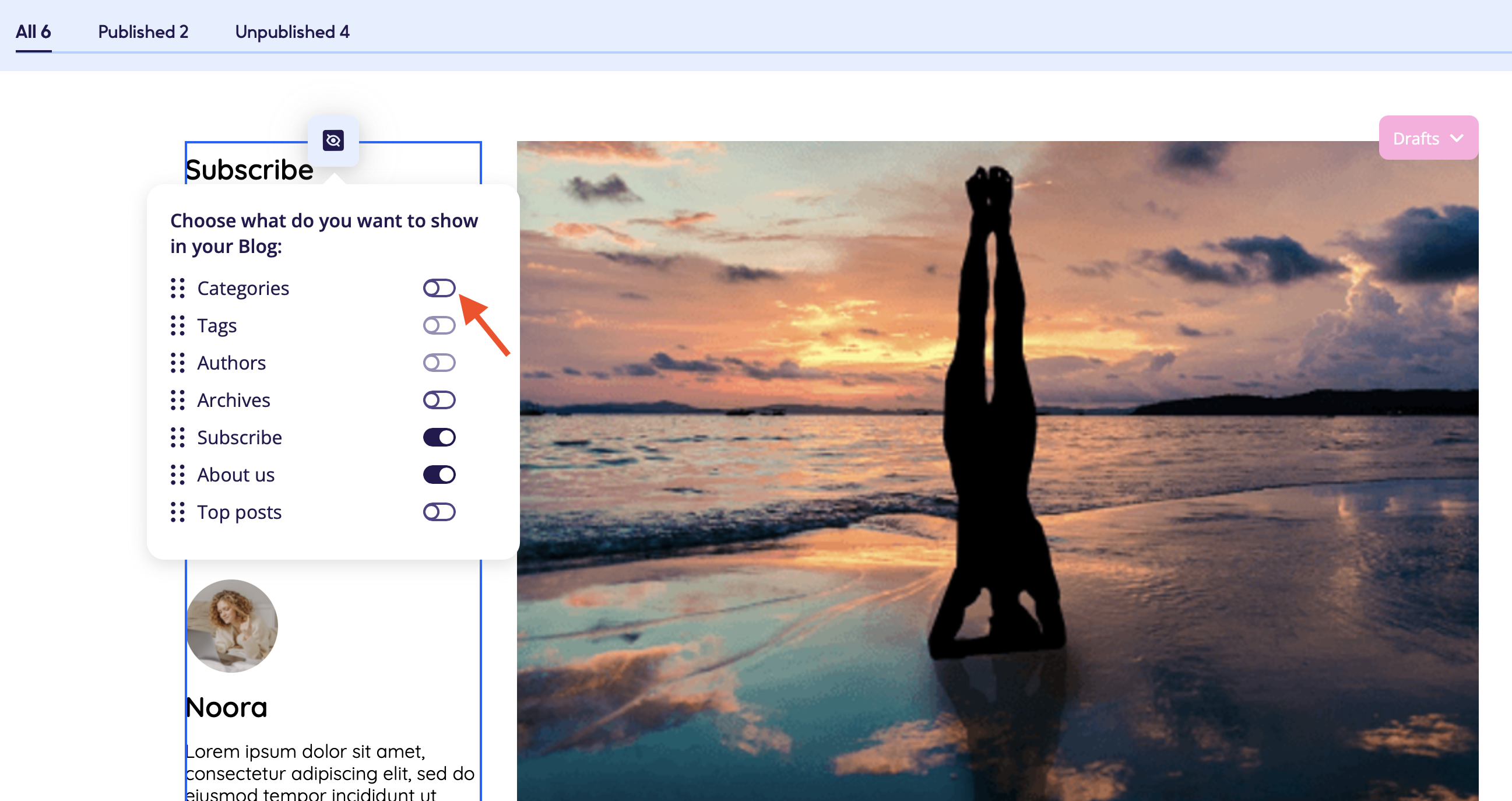Select the drag handle for About us
The image size is (1512, 801).
click(178, 475)
